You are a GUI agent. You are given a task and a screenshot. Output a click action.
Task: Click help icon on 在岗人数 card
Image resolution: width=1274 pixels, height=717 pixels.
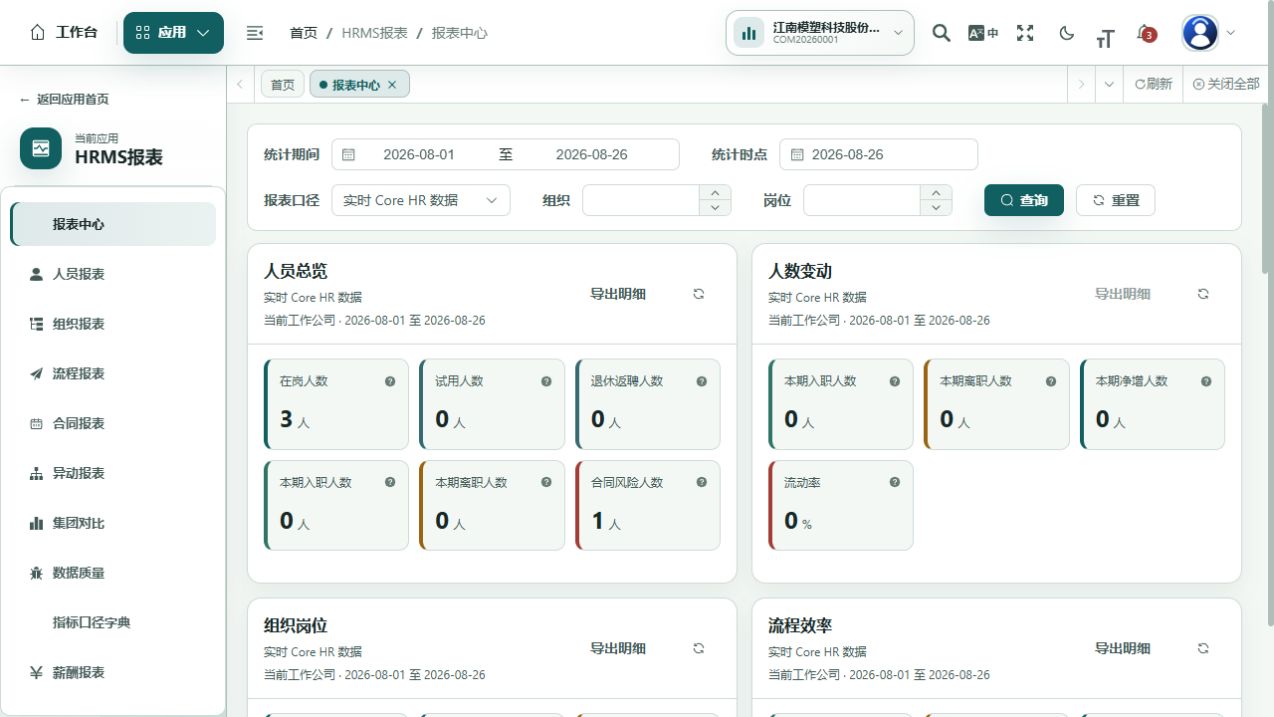pyautogui.click(x=390, y=381)
